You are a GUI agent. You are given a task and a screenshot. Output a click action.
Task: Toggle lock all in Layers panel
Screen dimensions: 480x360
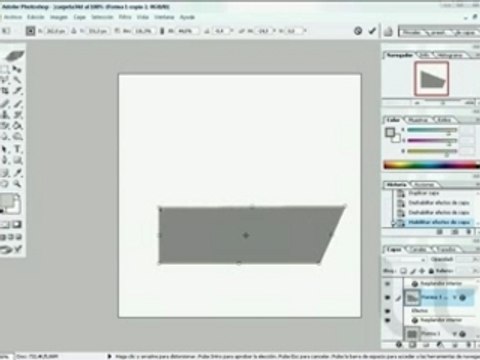click(431, 271)
